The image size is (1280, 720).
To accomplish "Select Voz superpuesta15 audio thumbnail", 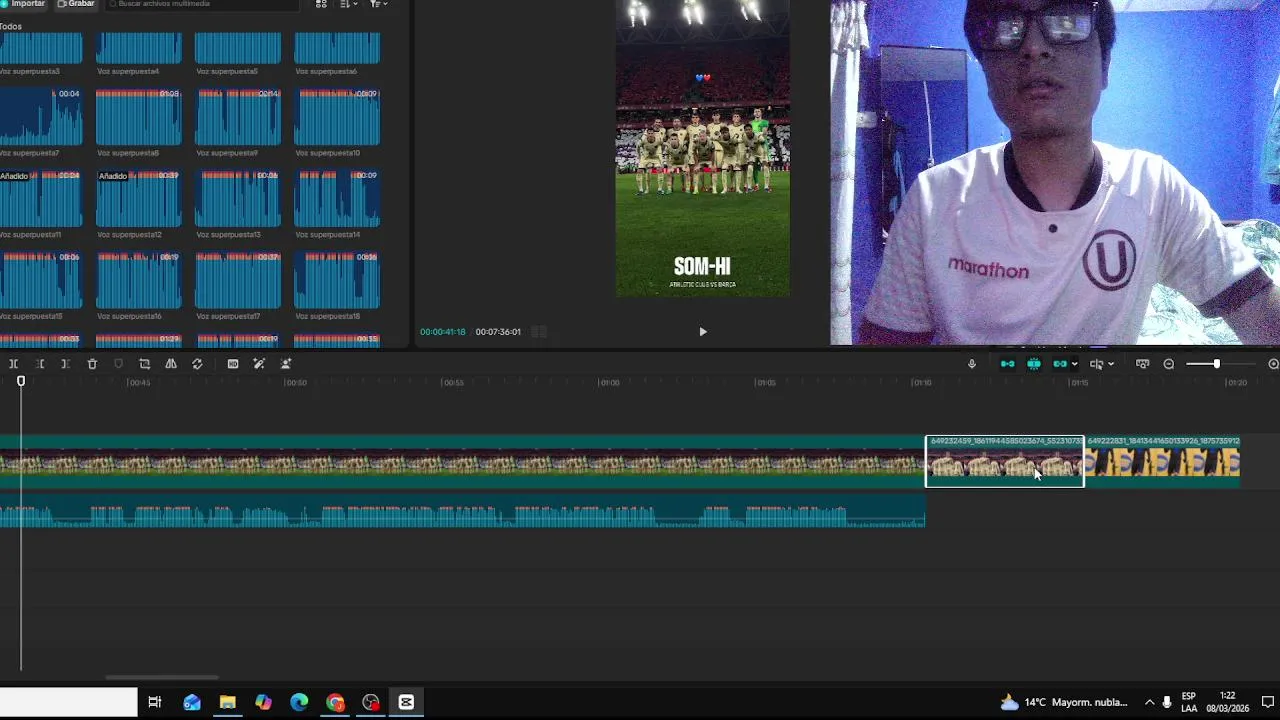I will point(41,281).
